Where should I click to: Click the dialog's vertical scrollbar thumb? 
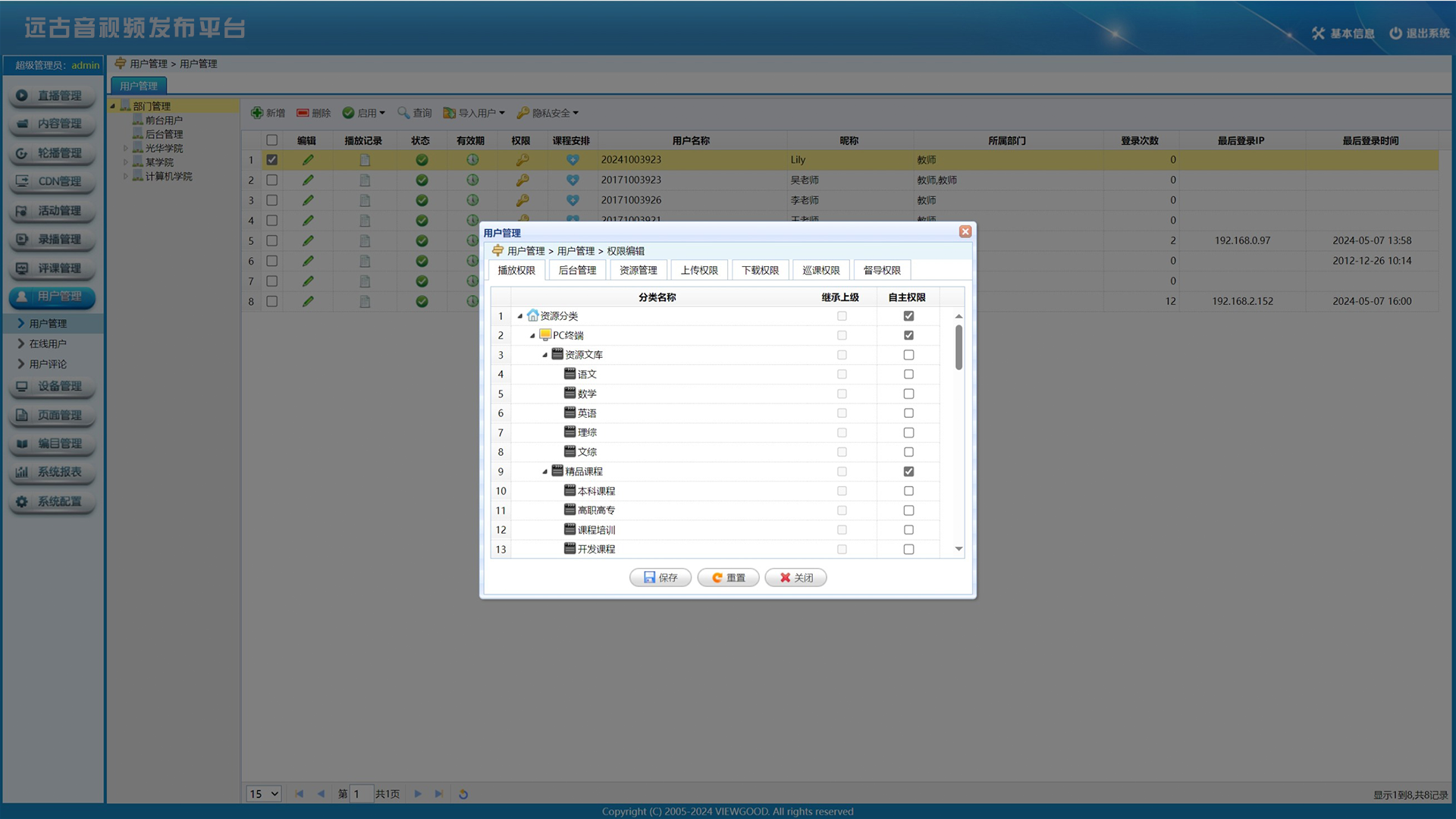click(x=959, y=347)
